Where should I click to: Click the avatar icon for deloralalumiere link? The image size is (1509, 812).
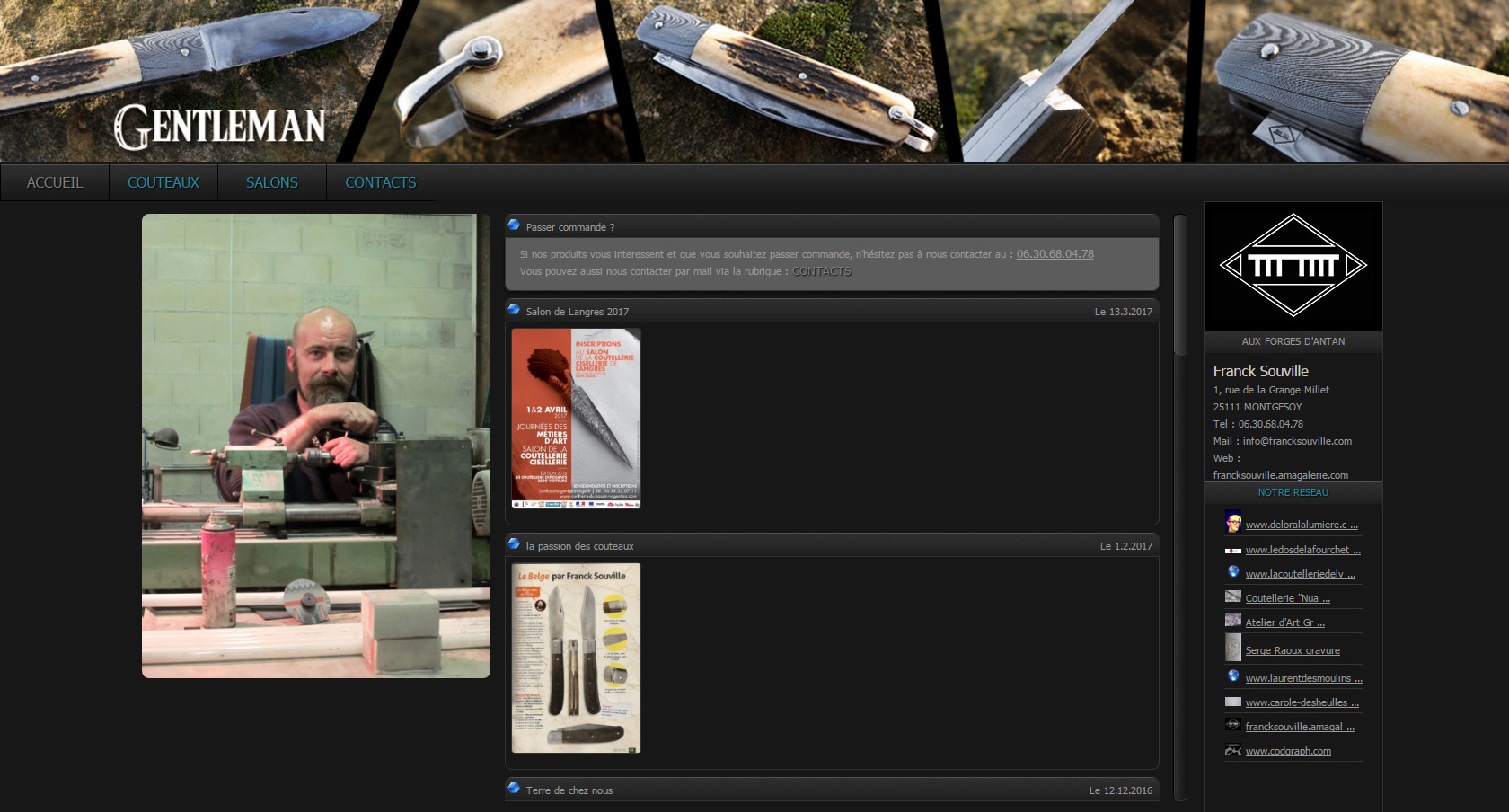[x=1233, y=523]
